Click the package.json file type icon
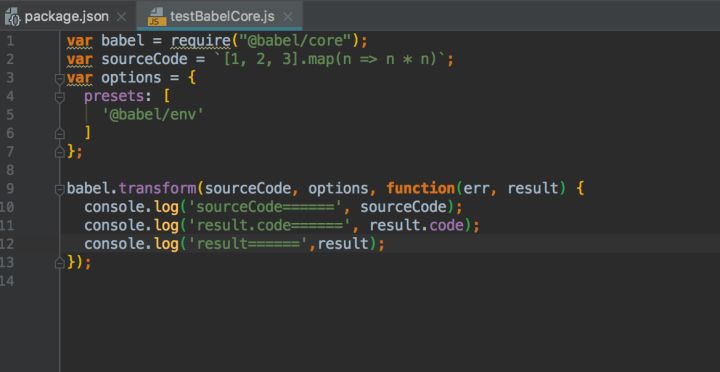720x372 pixels. [x=13, y=18]
